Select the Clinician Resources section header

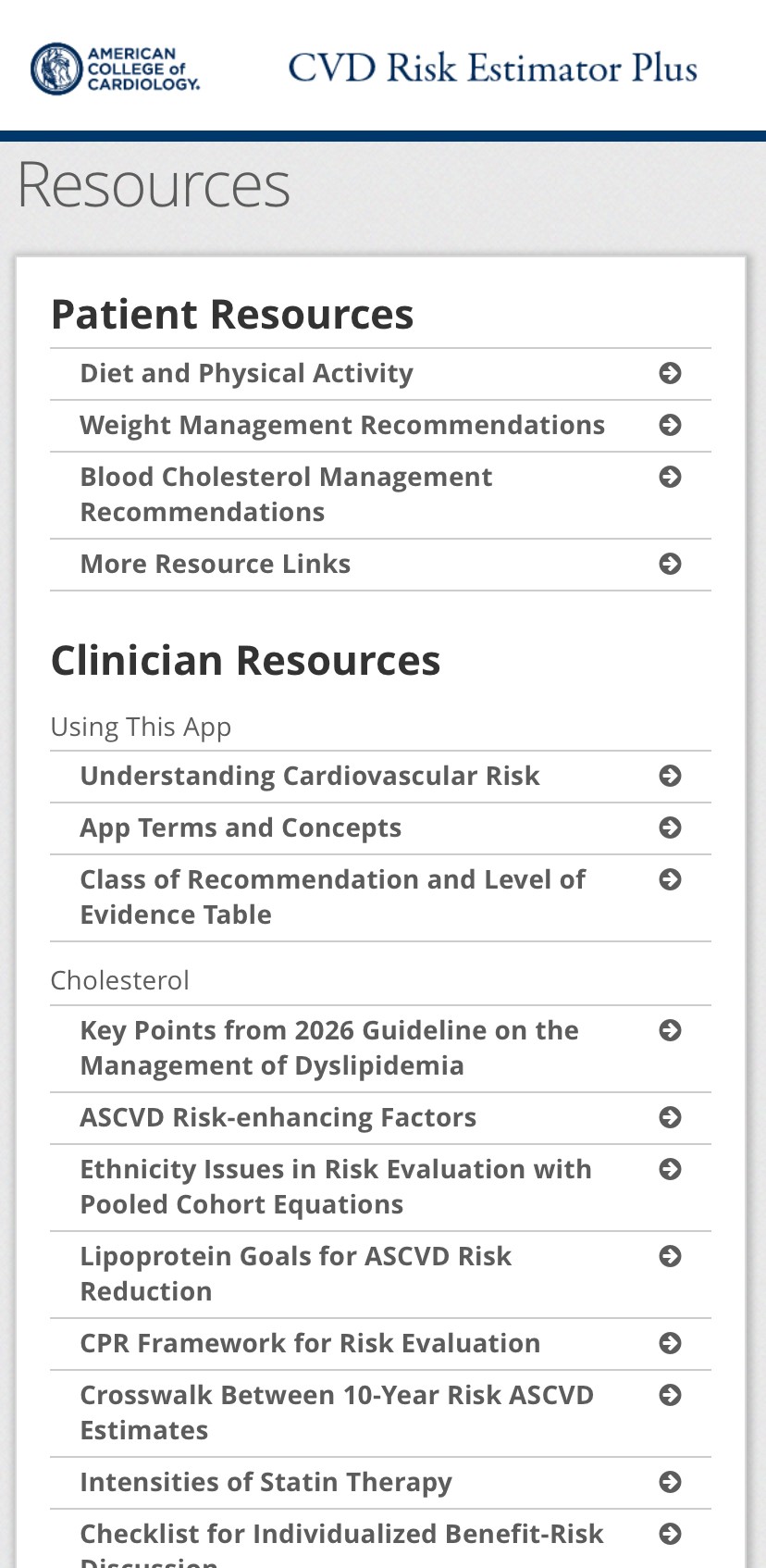click(x=246, y=660)
